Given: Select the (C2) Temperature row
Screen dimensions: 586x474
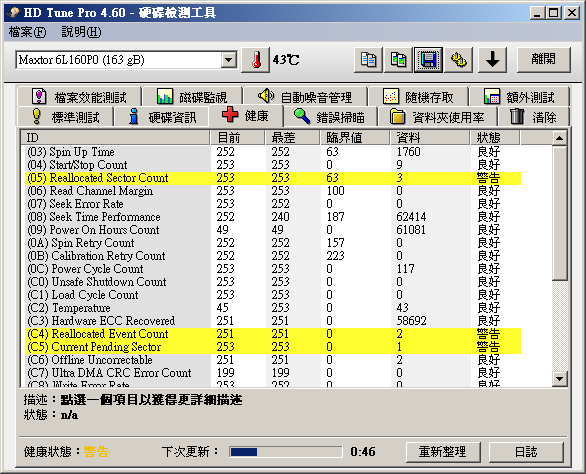Looking at the screenshot, I should tap(274, 308).
